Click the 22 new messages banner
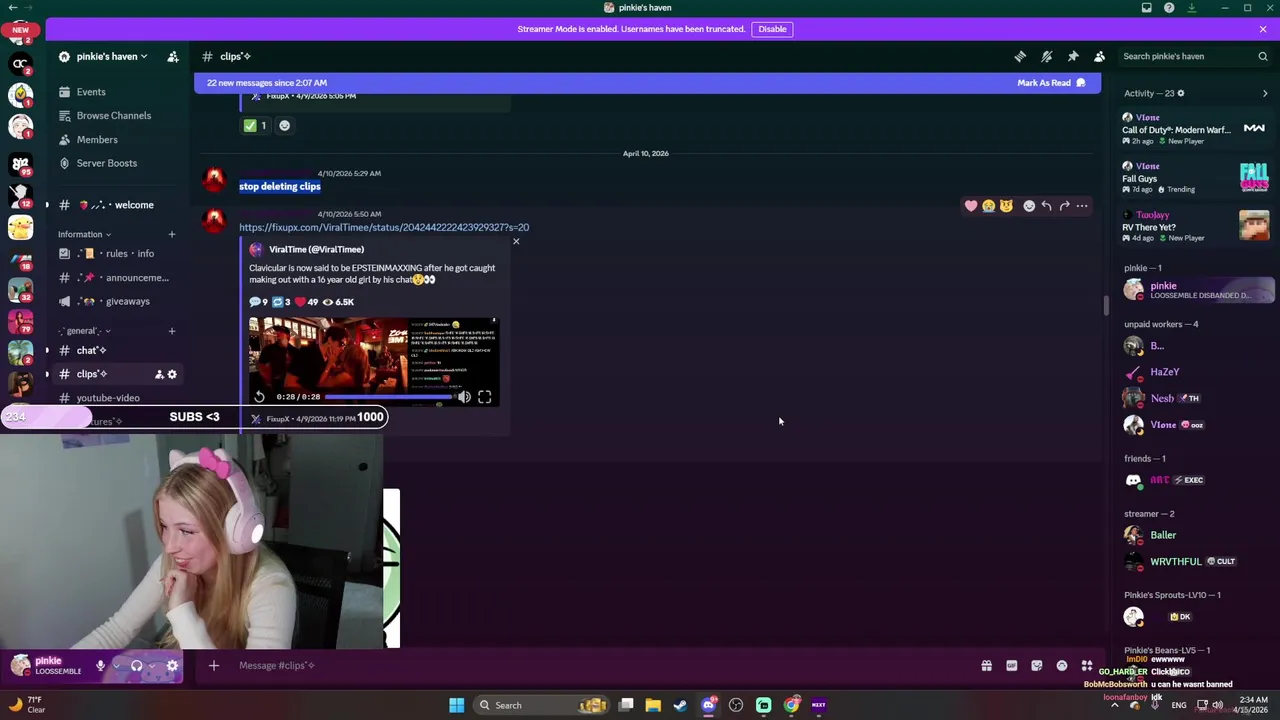 point(647,83)
